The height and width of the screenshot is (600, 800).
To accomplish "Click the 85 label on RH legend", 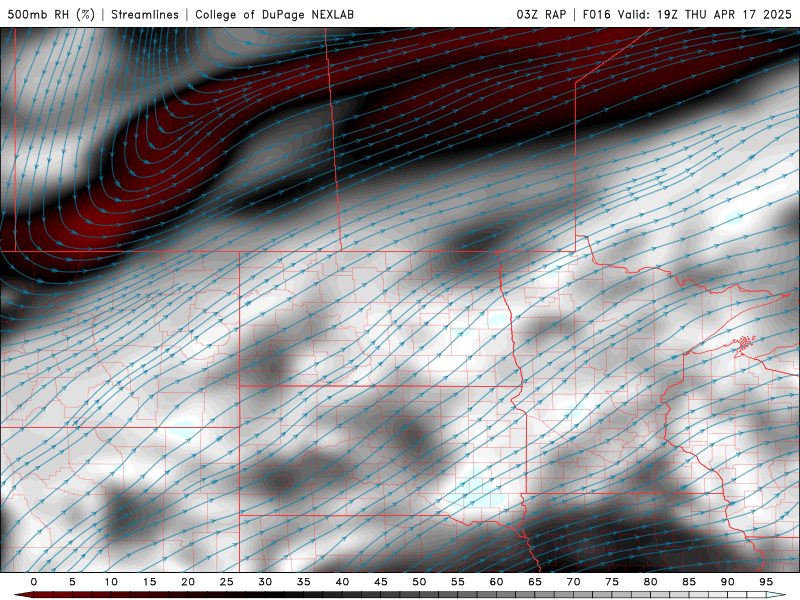I will [689, 582].
